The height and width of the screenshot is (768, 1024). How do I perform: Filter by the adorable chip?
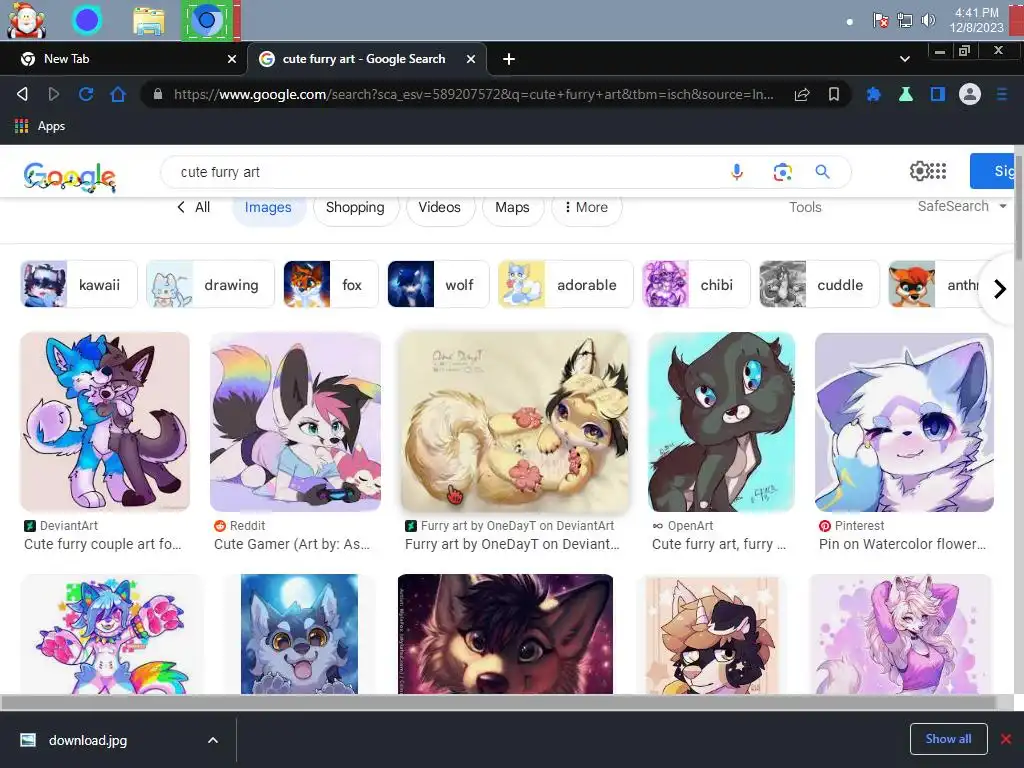click(566, 284)
